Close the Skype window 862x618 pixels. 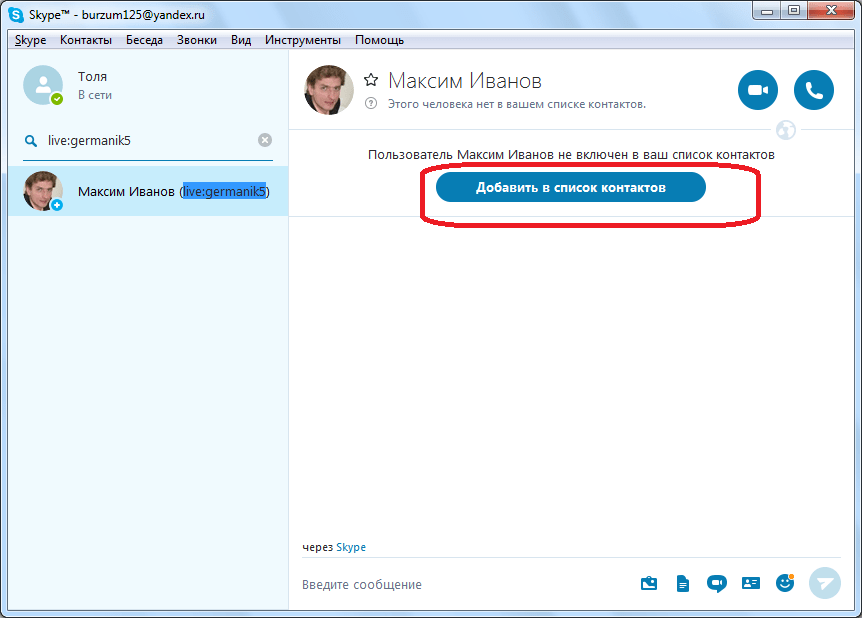pyautogui.click(x=831, y=11)
